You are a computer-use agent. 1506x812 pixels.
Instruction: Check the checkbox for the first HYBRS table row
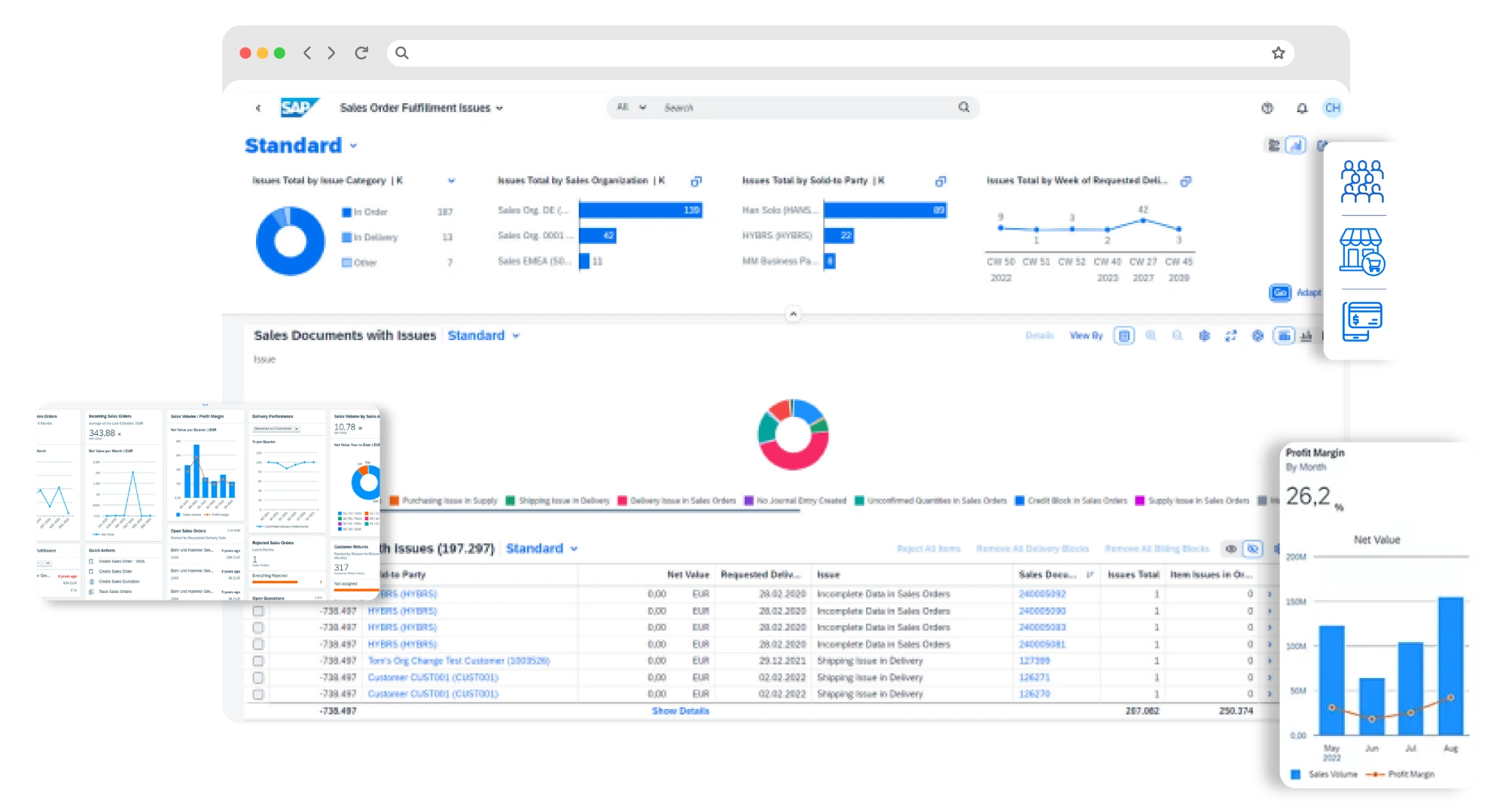click(258, 610)
